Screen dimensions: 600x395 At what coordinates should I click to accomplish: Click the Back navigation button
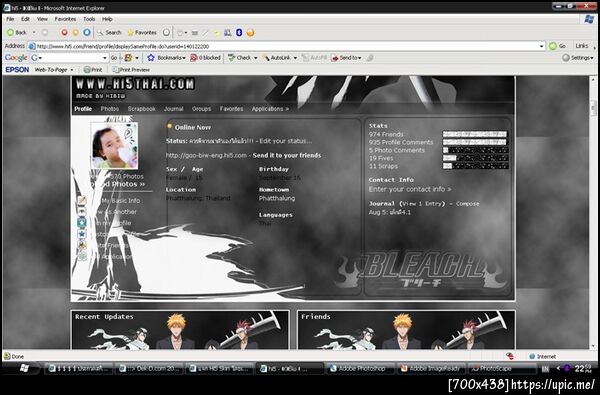16,33
